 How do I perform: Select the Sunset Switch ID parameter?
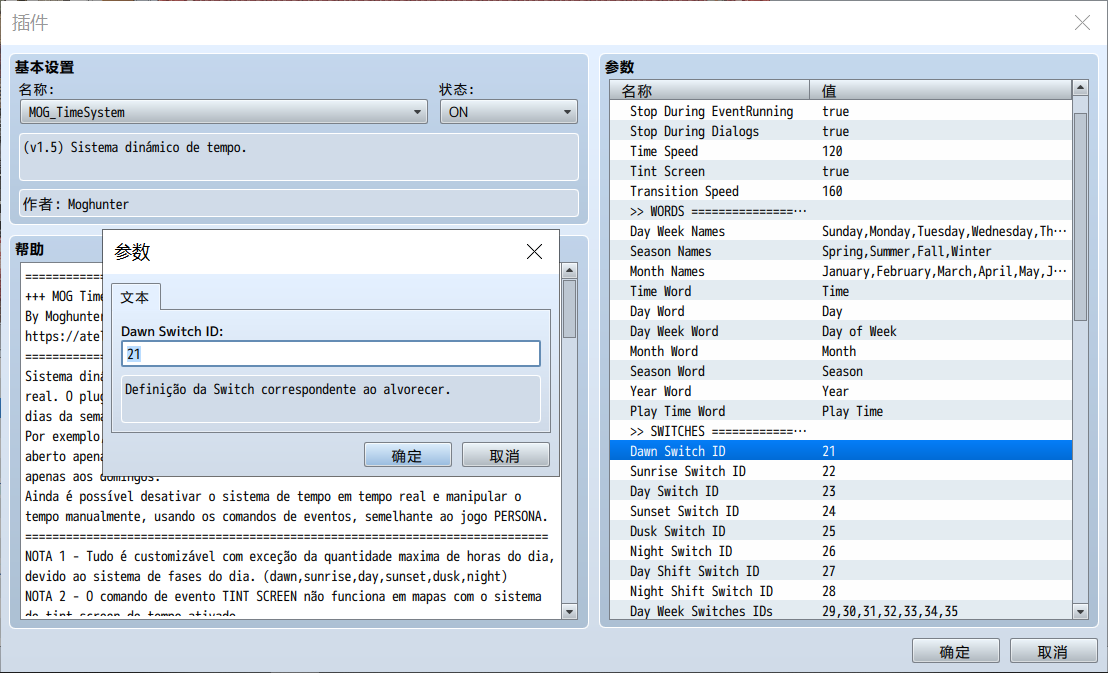(841, 510)
